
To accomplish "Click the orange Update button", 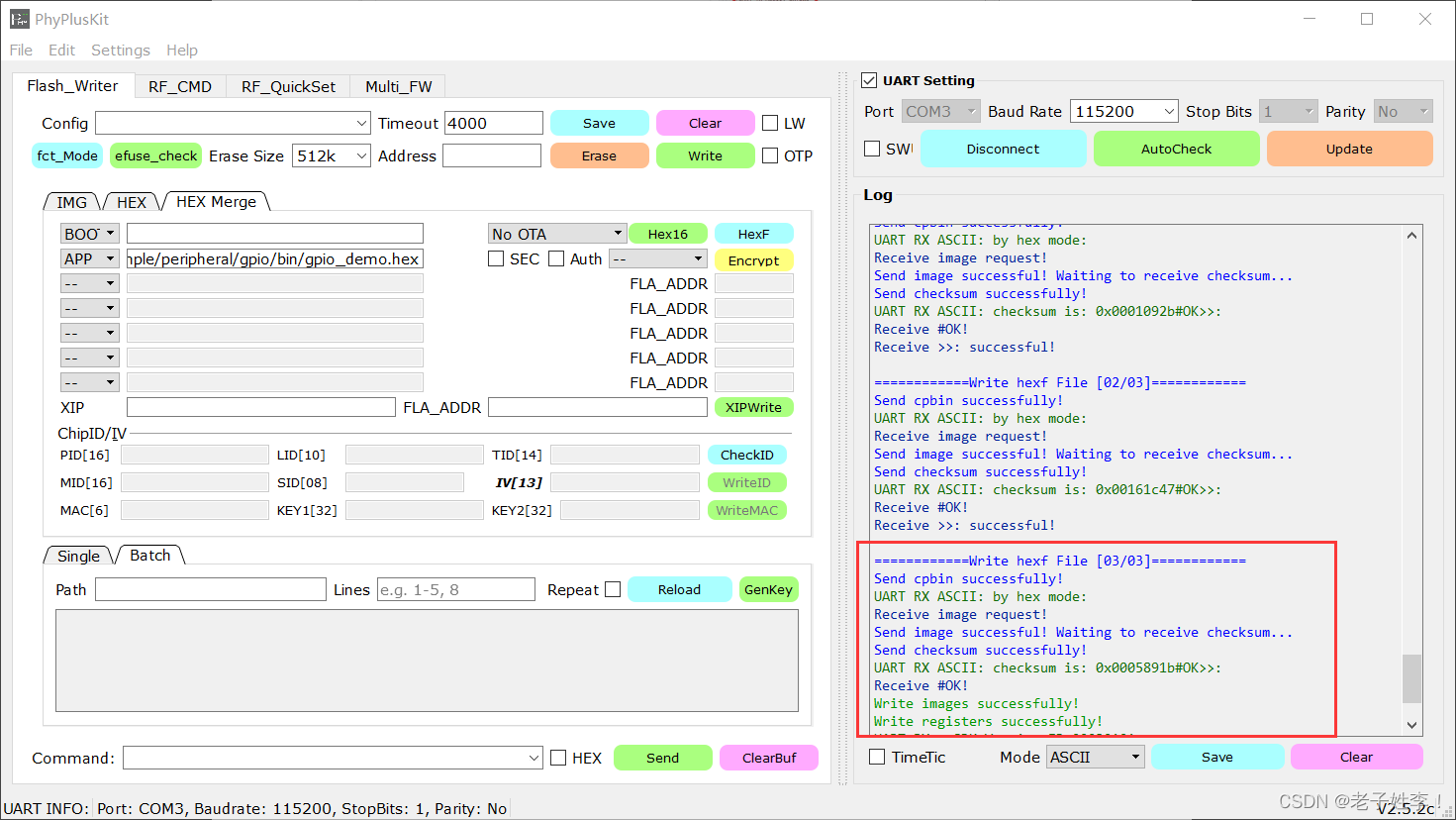I will click(1349, 149).
